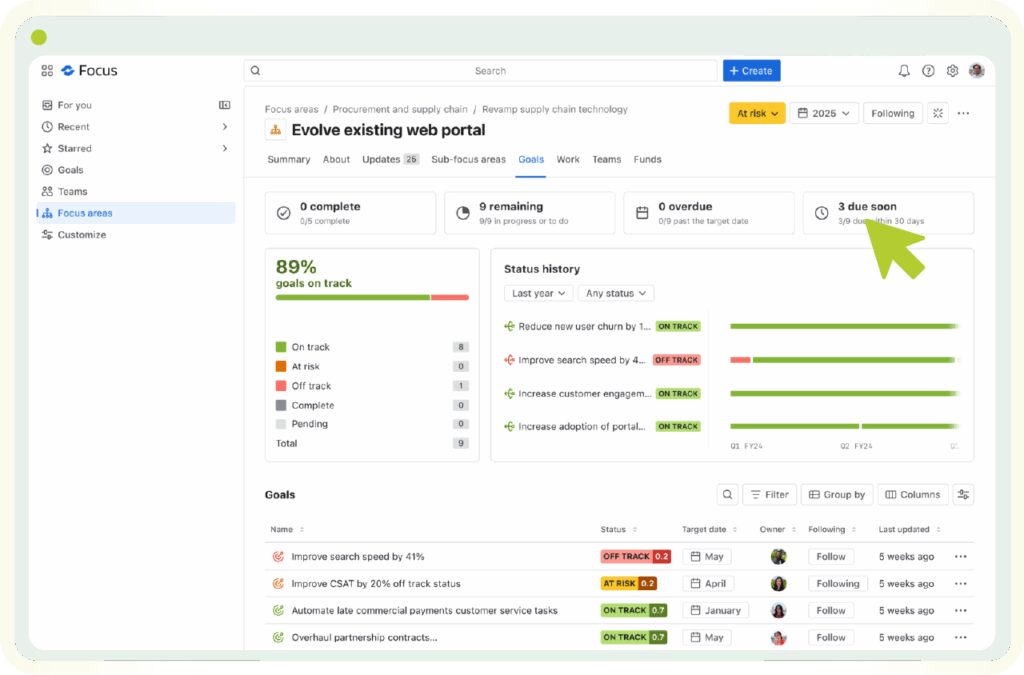
Task: Click the OFF TRACK 0.2 status badge
Action: point(635,557)
